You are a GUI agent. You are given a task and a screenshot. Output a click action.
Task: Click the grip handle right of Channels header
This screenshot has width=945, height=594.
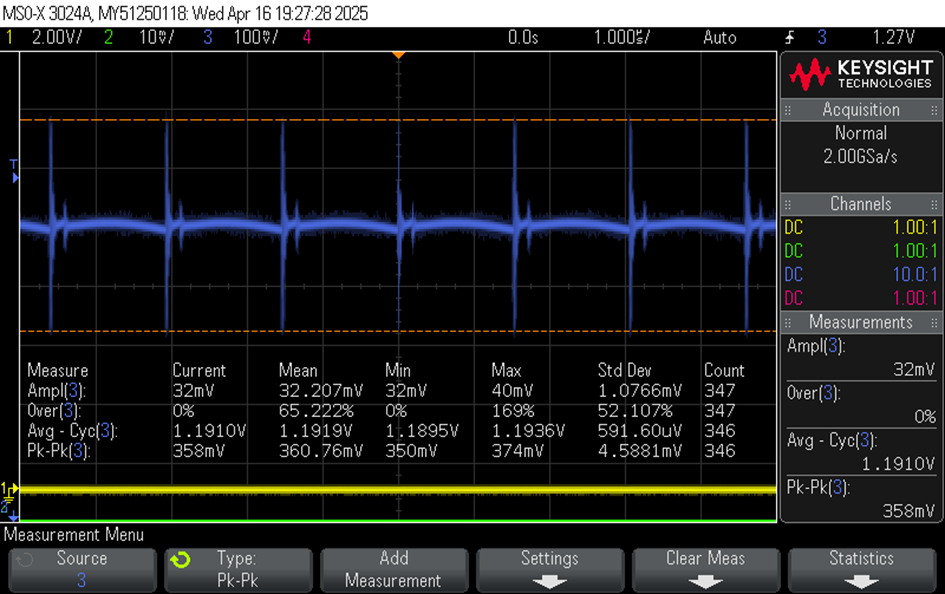click(x=935, y=204)
